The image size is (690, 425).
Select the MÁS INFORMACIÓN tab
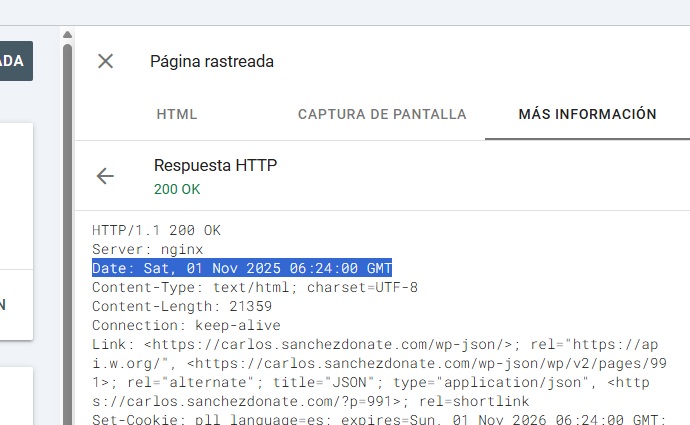pos(587,114)
